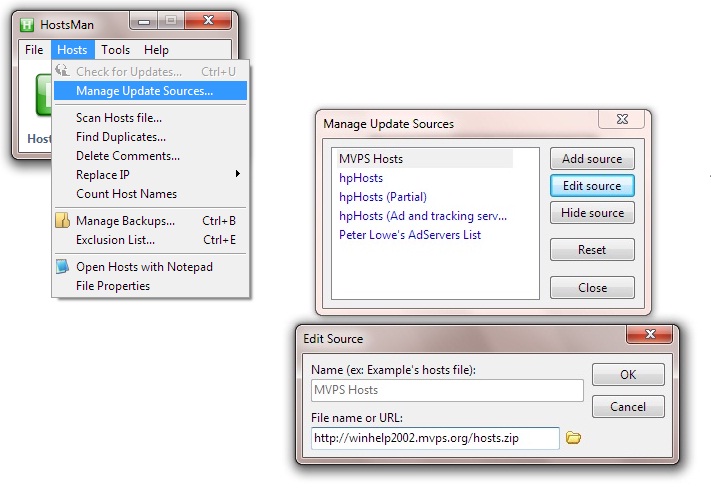Viewport: 711px width, 501px height.
Task: Click the Name field containing MVPS Hosts
Action: click(447, 390)
